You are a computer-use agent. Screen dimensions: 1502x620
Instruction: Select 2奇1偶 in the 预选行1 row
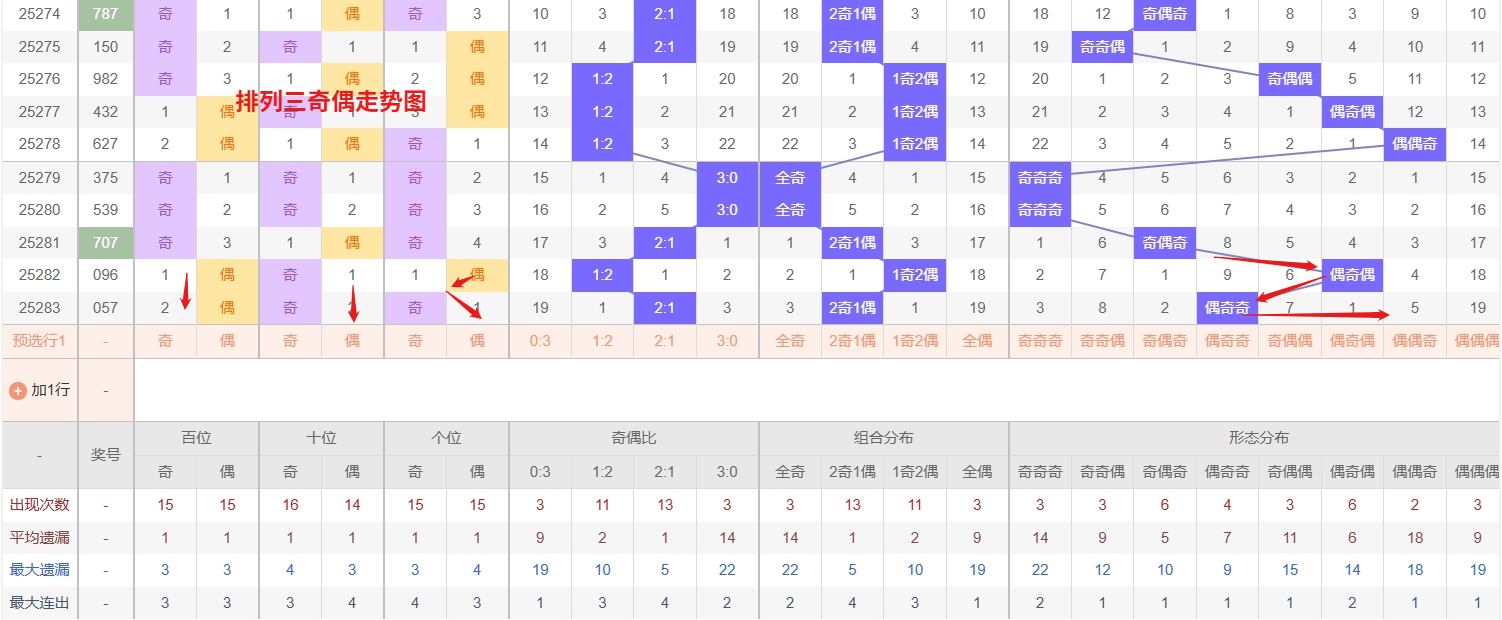pos(852,341)
